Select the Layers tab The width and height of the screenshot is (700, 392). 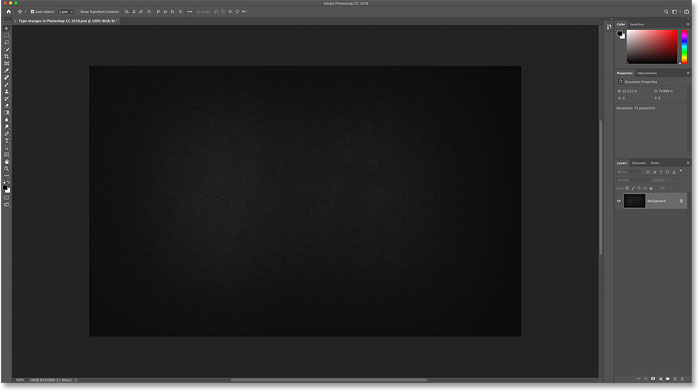click(x=622, y=163)
